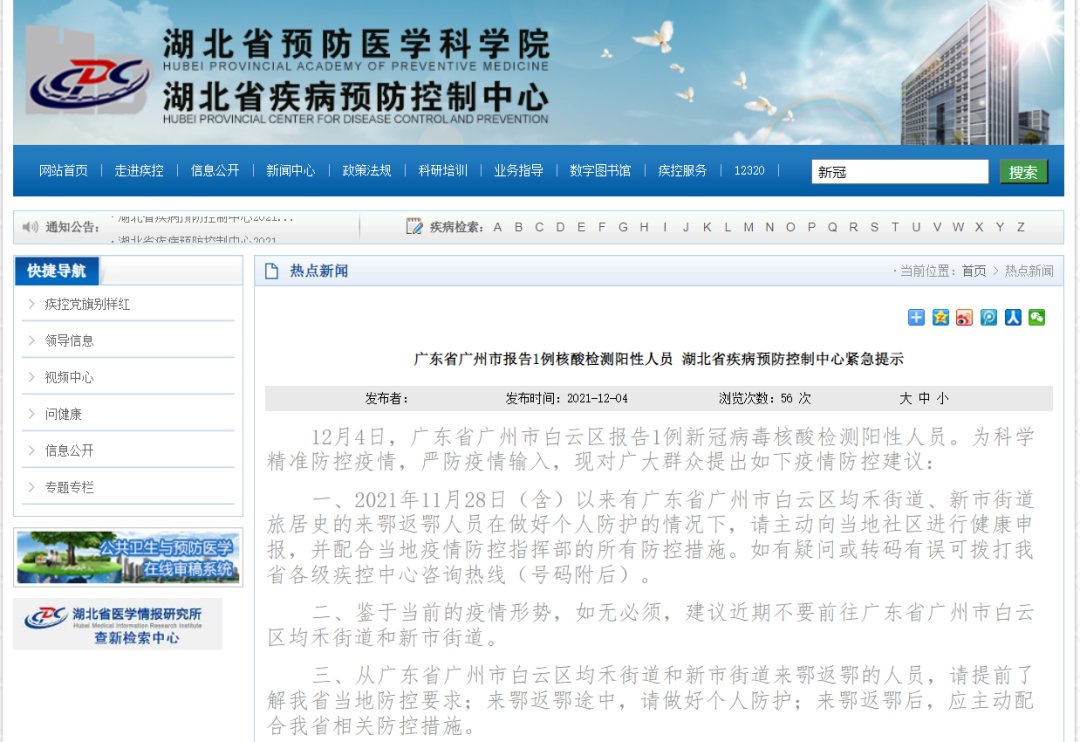Set font size to 大
Image resolution: width=1080 pixels, height=742 pixels.
(905, 398)
